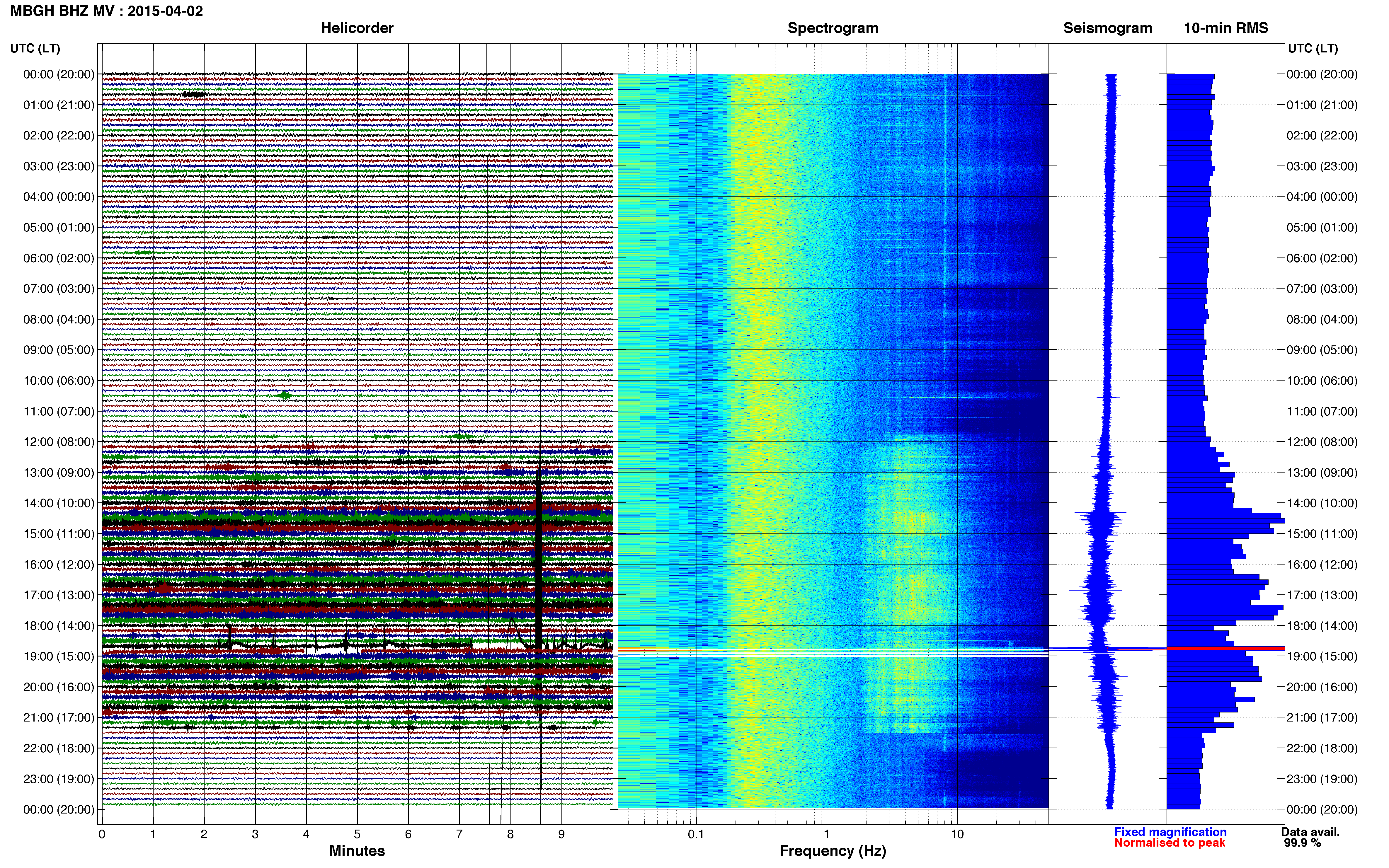Click the plot title 'MBGH BHZ MV : 2015-04-02'
The image size is (1389, 868).
pos(107,11)
